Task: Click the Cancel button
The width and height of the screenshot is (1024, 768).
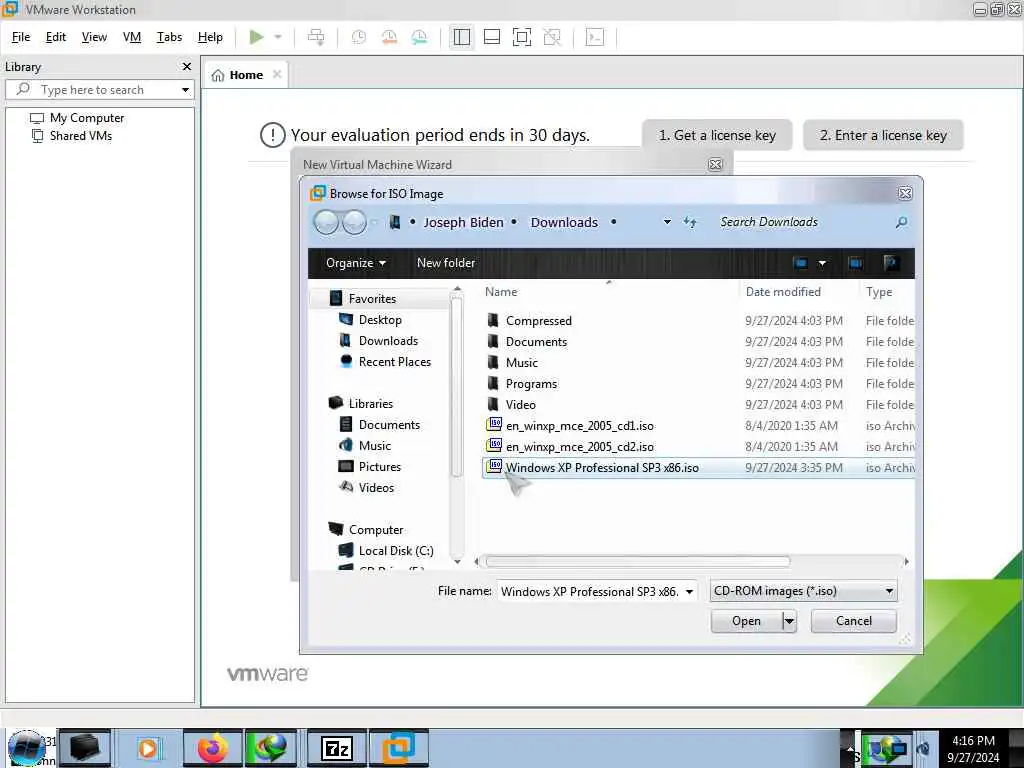Action: (x=854, y=621)
